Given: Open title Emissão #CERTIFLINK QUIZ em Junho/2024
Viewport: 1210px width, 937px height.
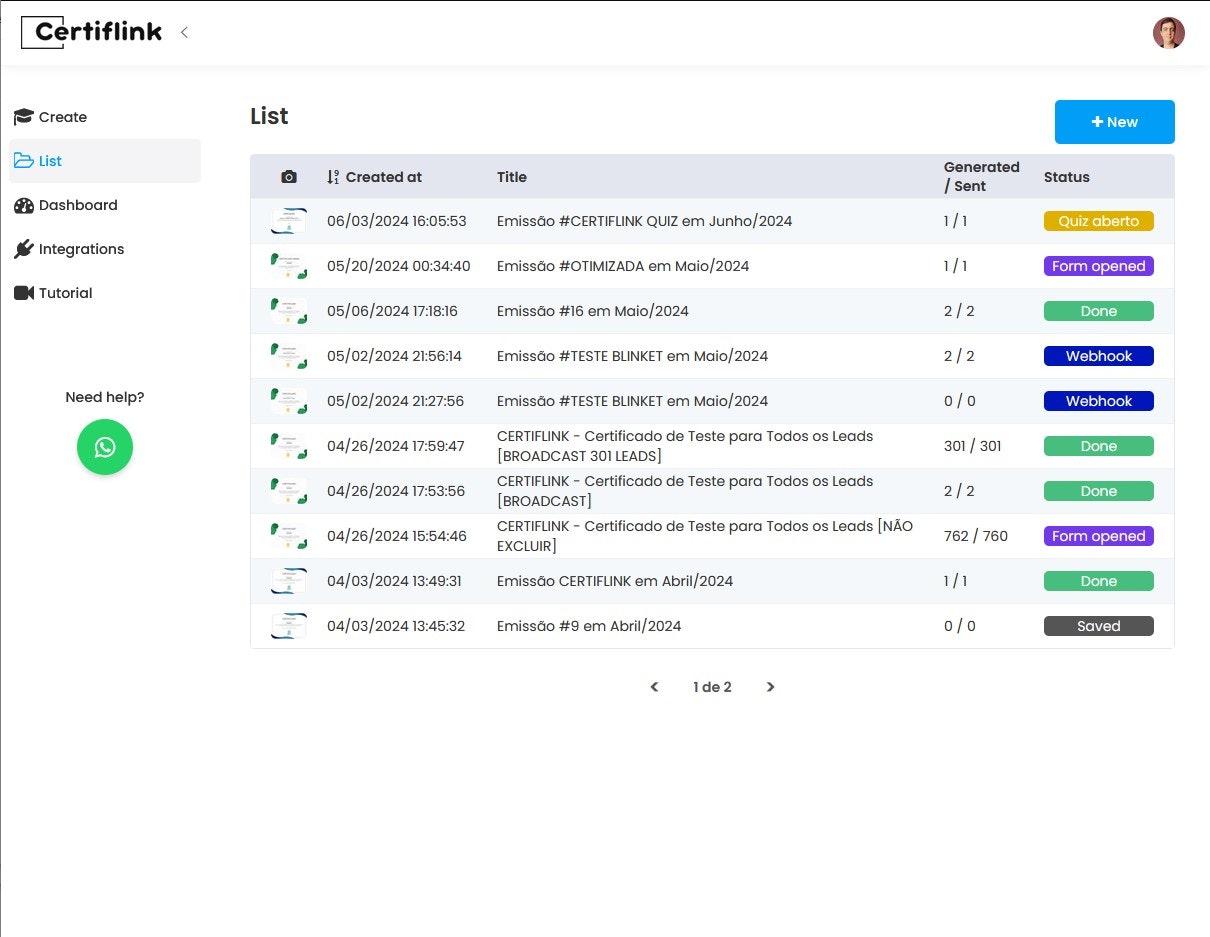Looking at the screenshot, I should 644,221.
